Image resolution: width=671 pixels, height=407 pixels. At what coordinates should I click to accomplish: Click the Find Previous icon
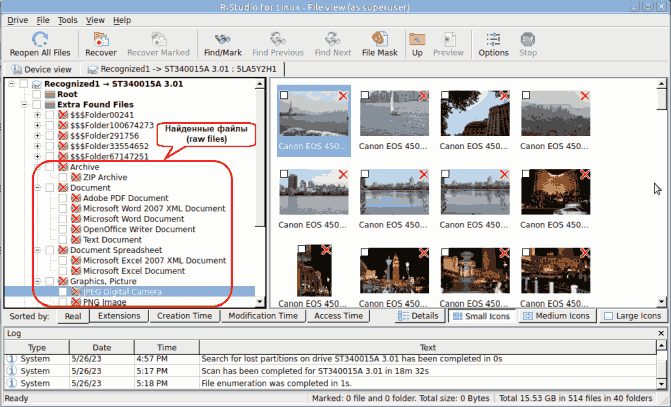tap(278, 39)
